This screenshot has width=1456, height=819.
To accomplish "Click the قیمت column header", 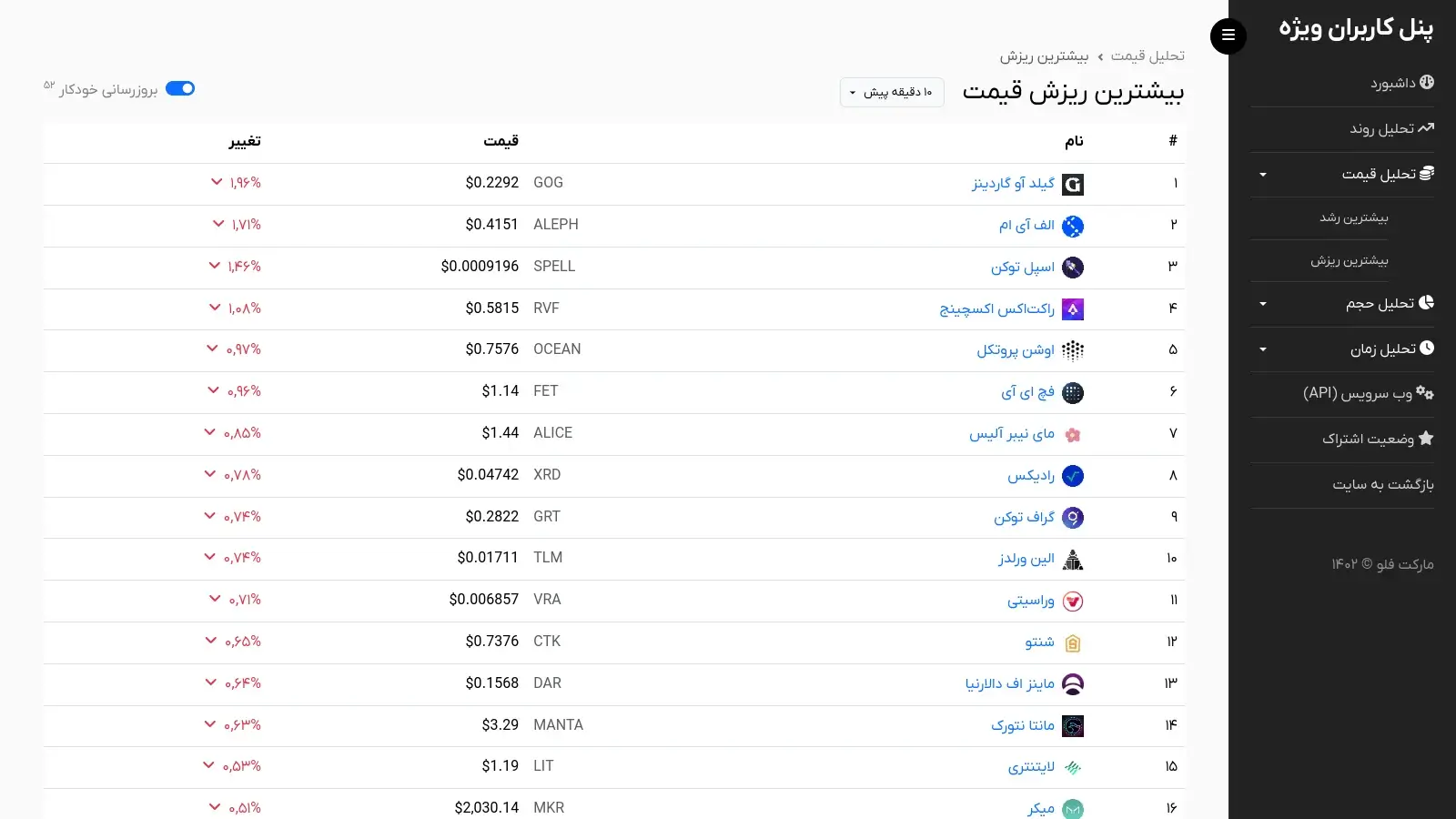I will [501, 141].
